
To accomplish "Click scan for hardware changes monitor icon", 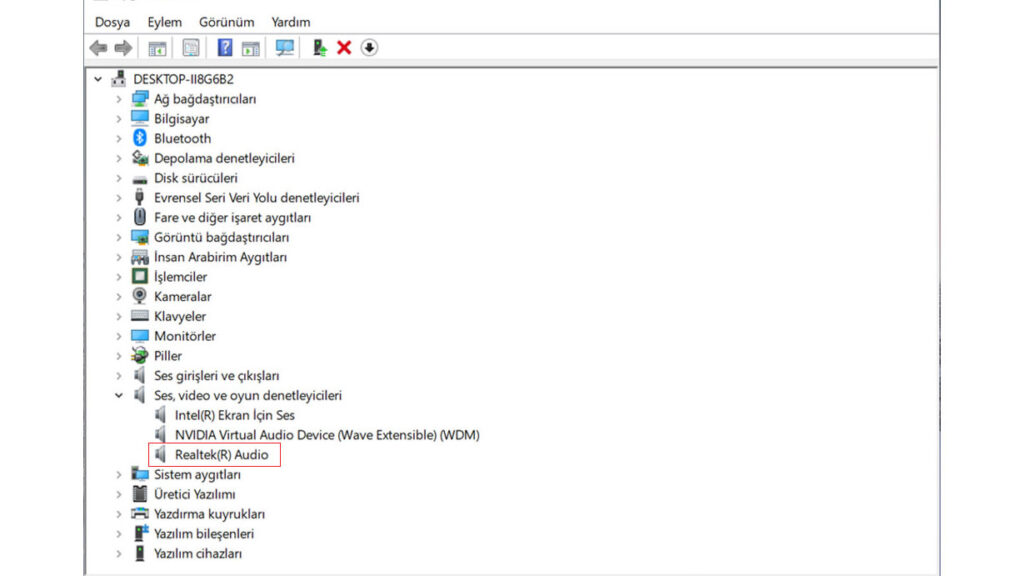I will coord(285,48).
